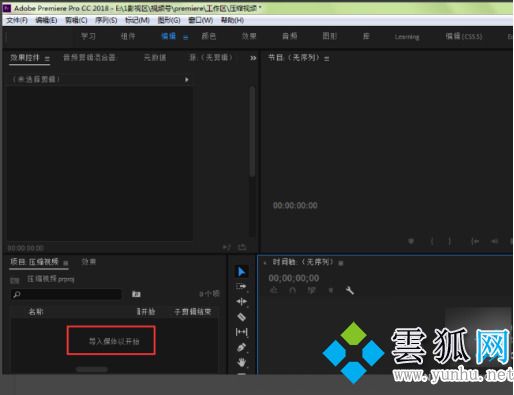Open 窗口(W) menu
Viewport: 514px width, 395px height.
200,20
